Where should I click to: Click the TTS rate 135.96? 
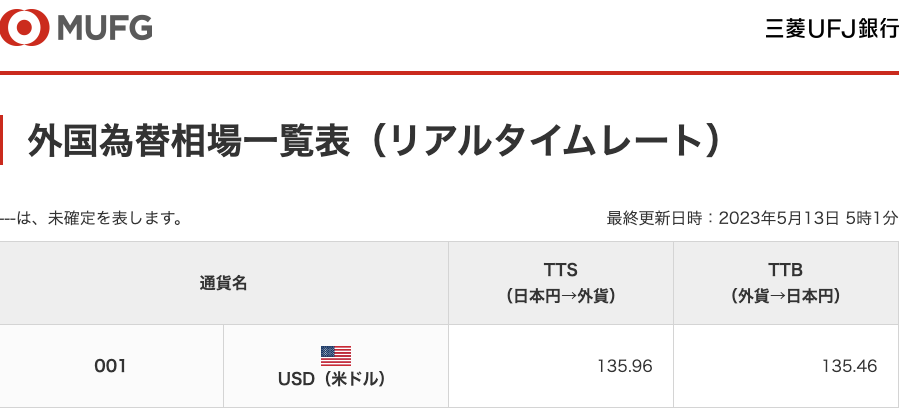coord(625,366)
